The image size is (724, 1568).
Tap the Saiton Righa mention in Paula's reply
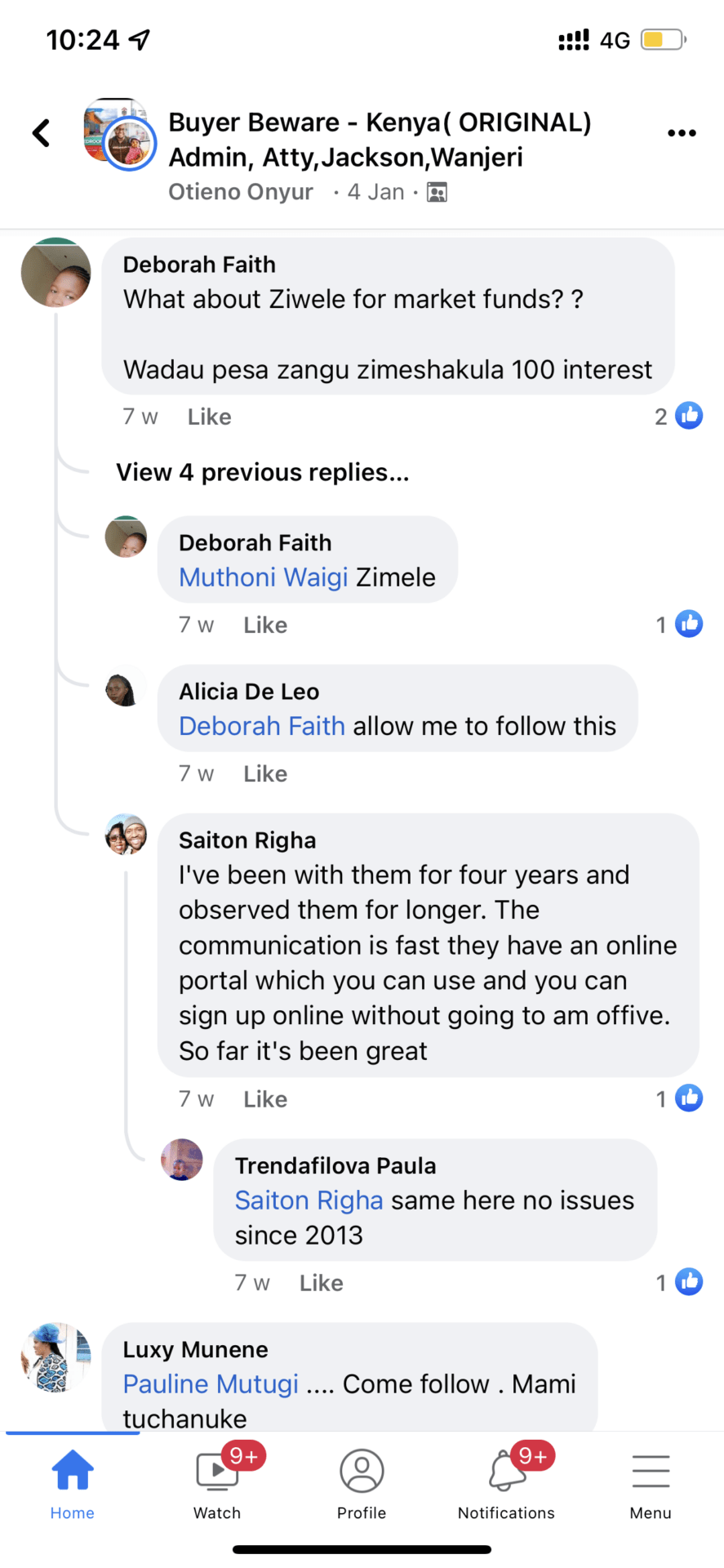309,1200
